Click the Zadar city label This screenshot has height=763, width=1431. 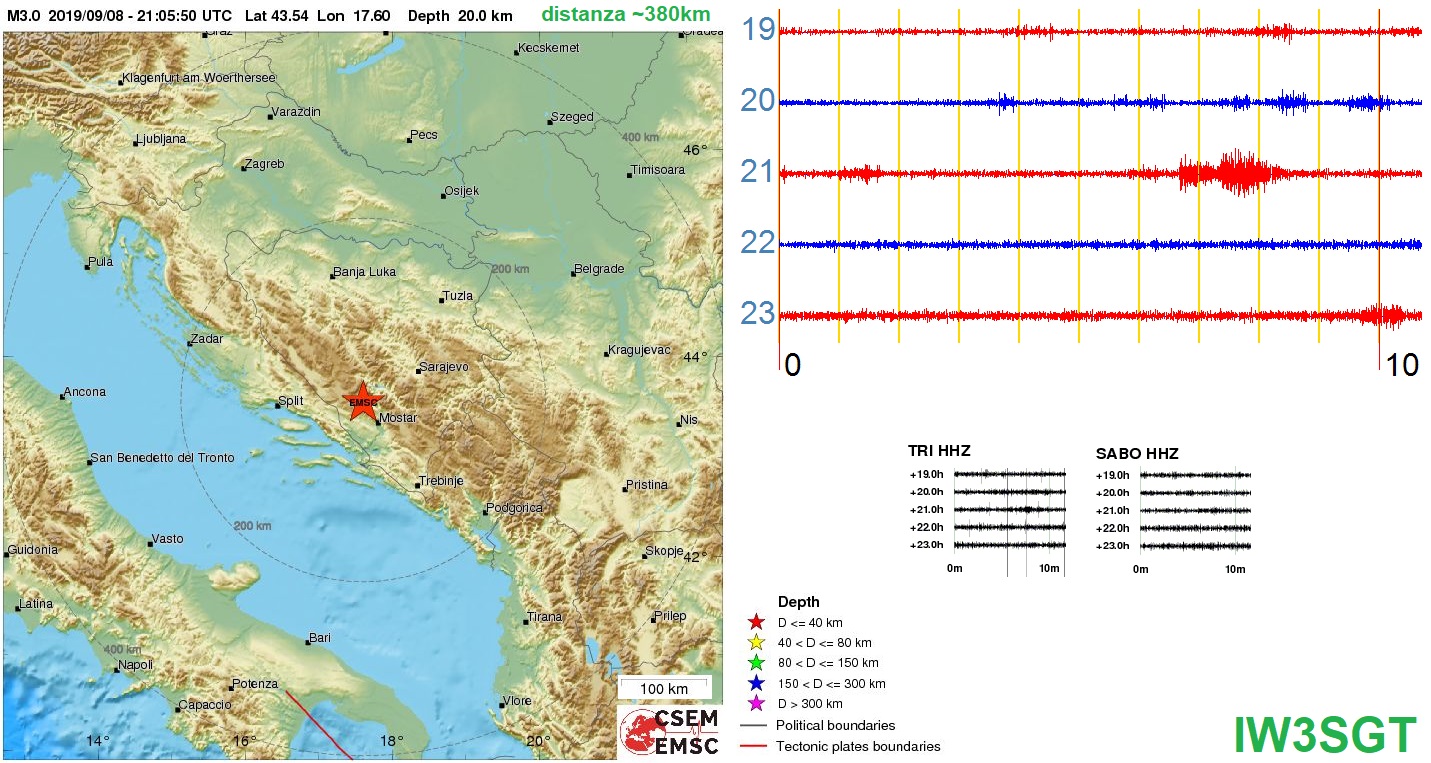207,339
